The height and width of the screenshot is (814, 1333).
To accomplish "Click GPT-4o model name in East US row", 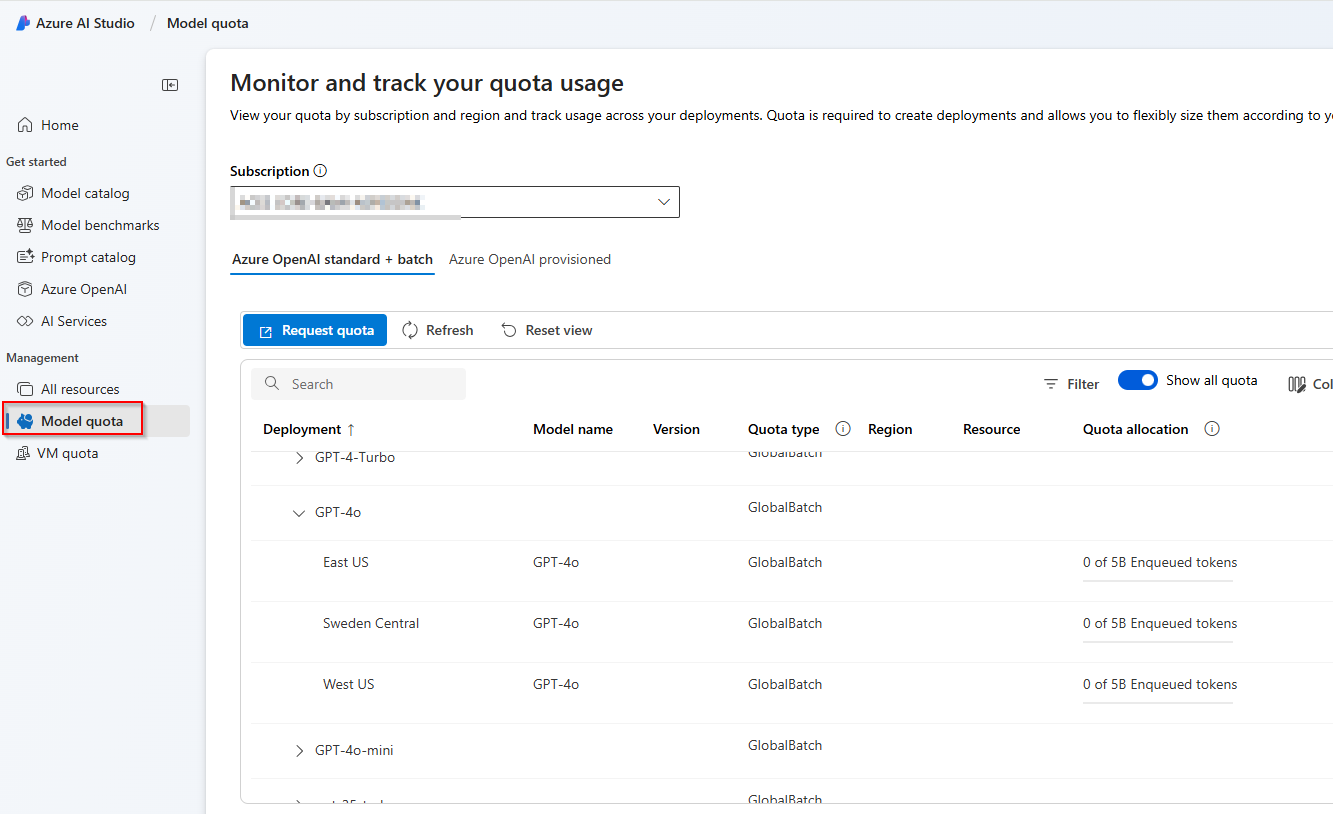I will 556,562.
